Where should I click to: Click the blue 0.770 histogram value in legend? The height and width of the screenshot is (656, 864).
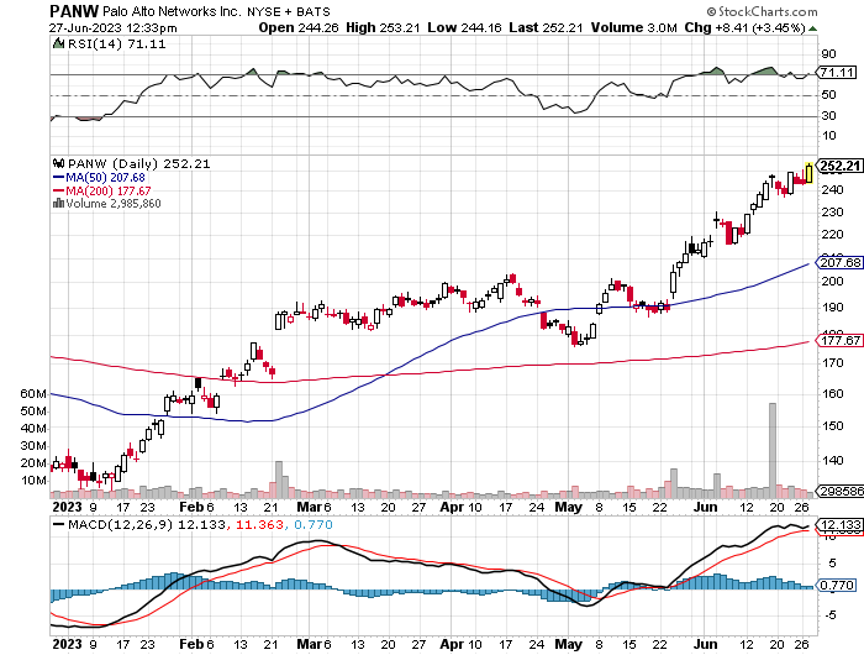[x=313, y=525]
